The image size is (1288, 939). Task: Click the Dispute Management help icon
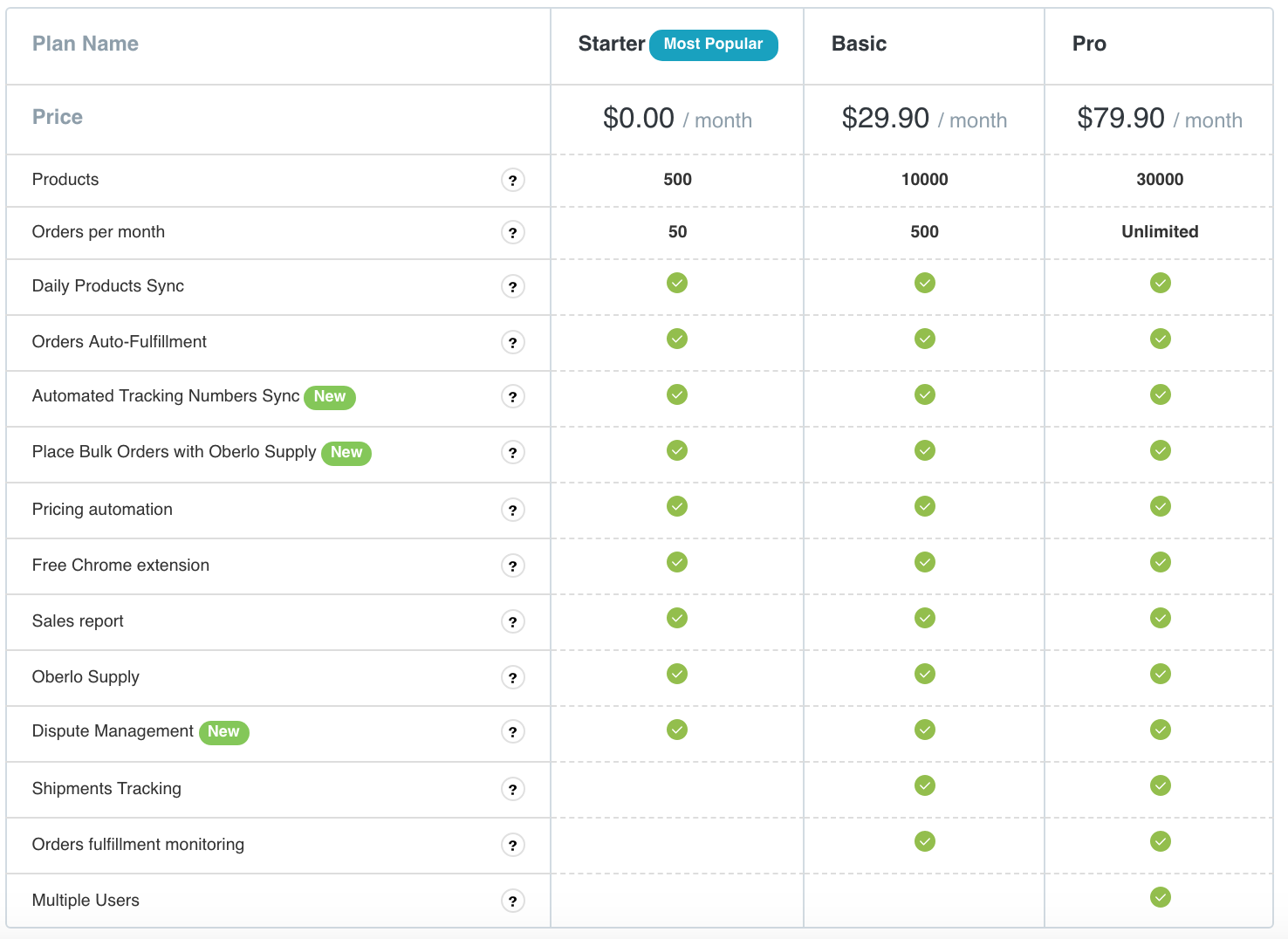click(513, 732)
